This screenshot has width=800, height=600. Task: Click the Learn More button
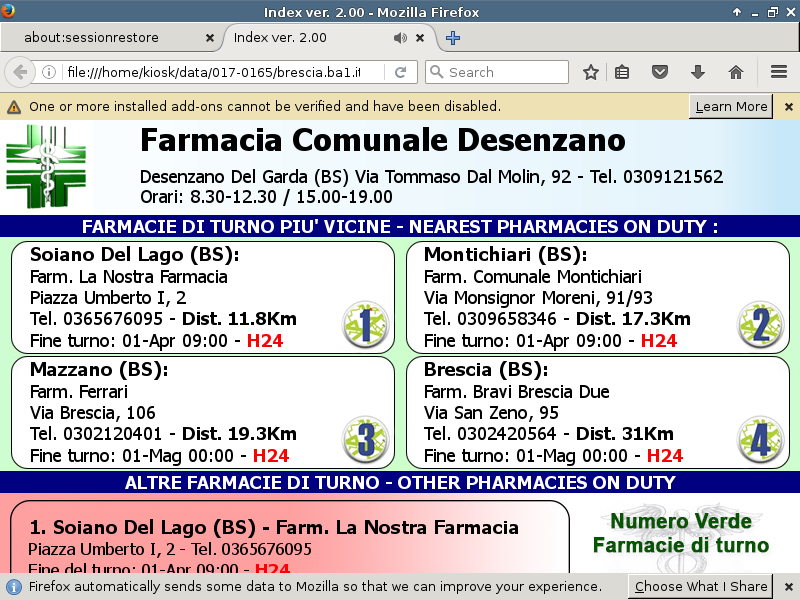[x=731, y=106]
